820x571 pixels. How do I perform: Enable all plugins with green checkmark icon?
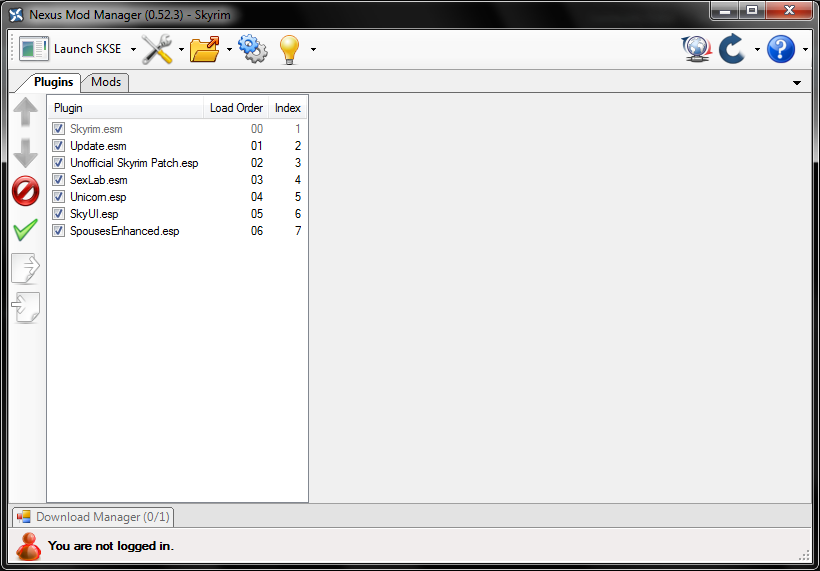(26, 230)
